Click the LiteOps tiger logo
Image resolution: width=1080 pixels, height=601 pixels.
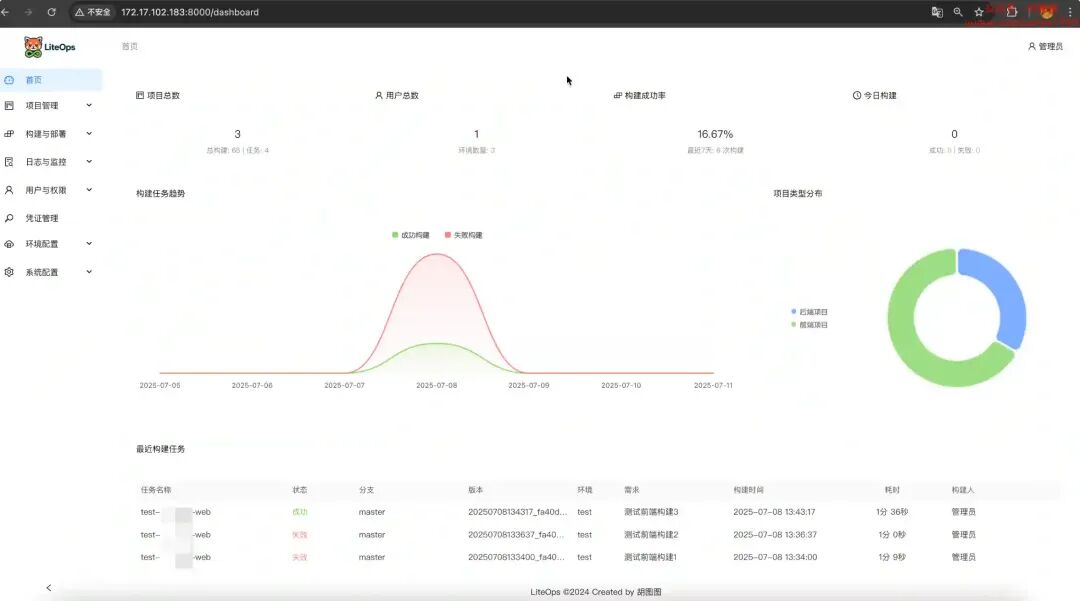32,47
